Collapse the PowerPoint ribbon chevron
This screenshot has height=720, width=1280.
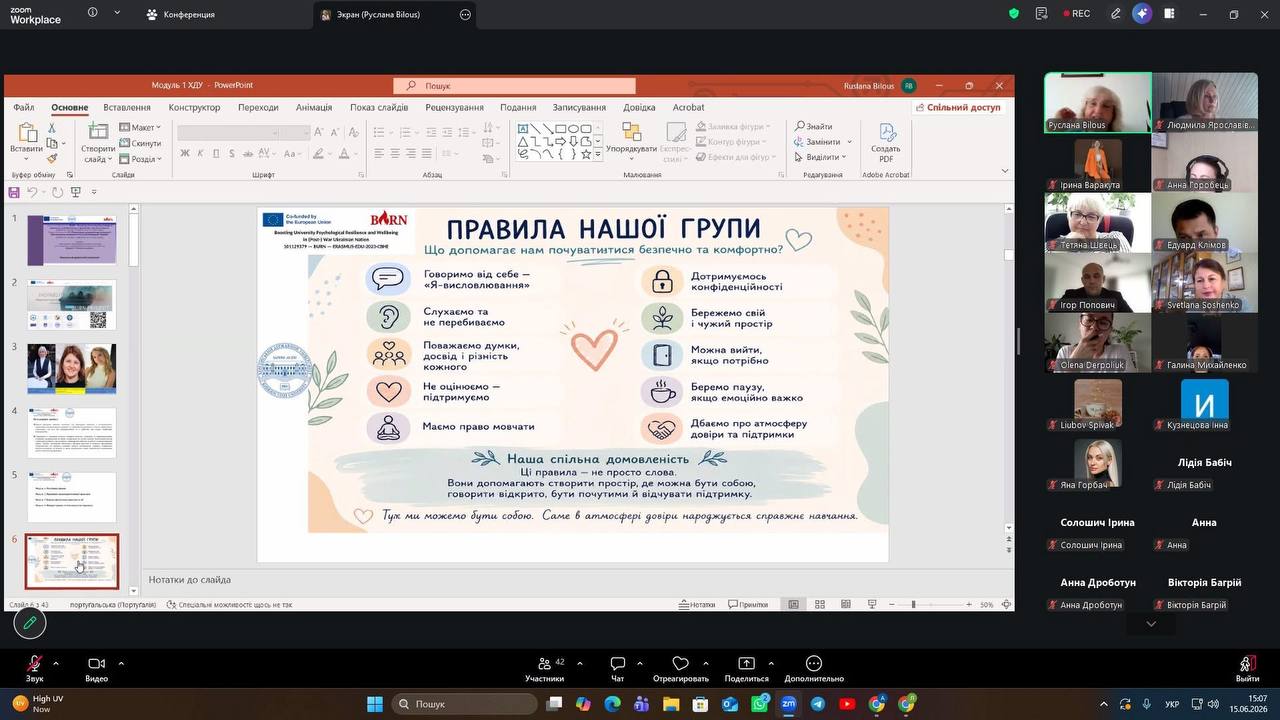point(1005,171)
